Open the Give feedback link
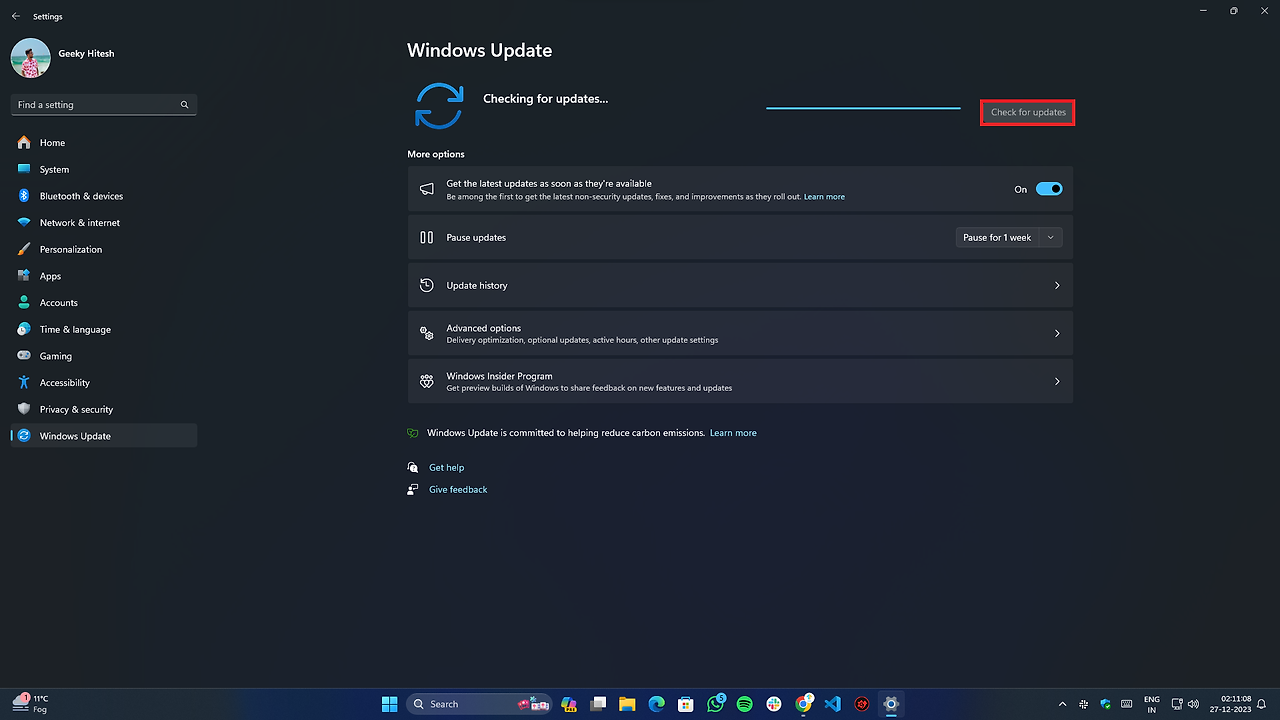Screen dimensions: 1280x720 coord(458,490)
